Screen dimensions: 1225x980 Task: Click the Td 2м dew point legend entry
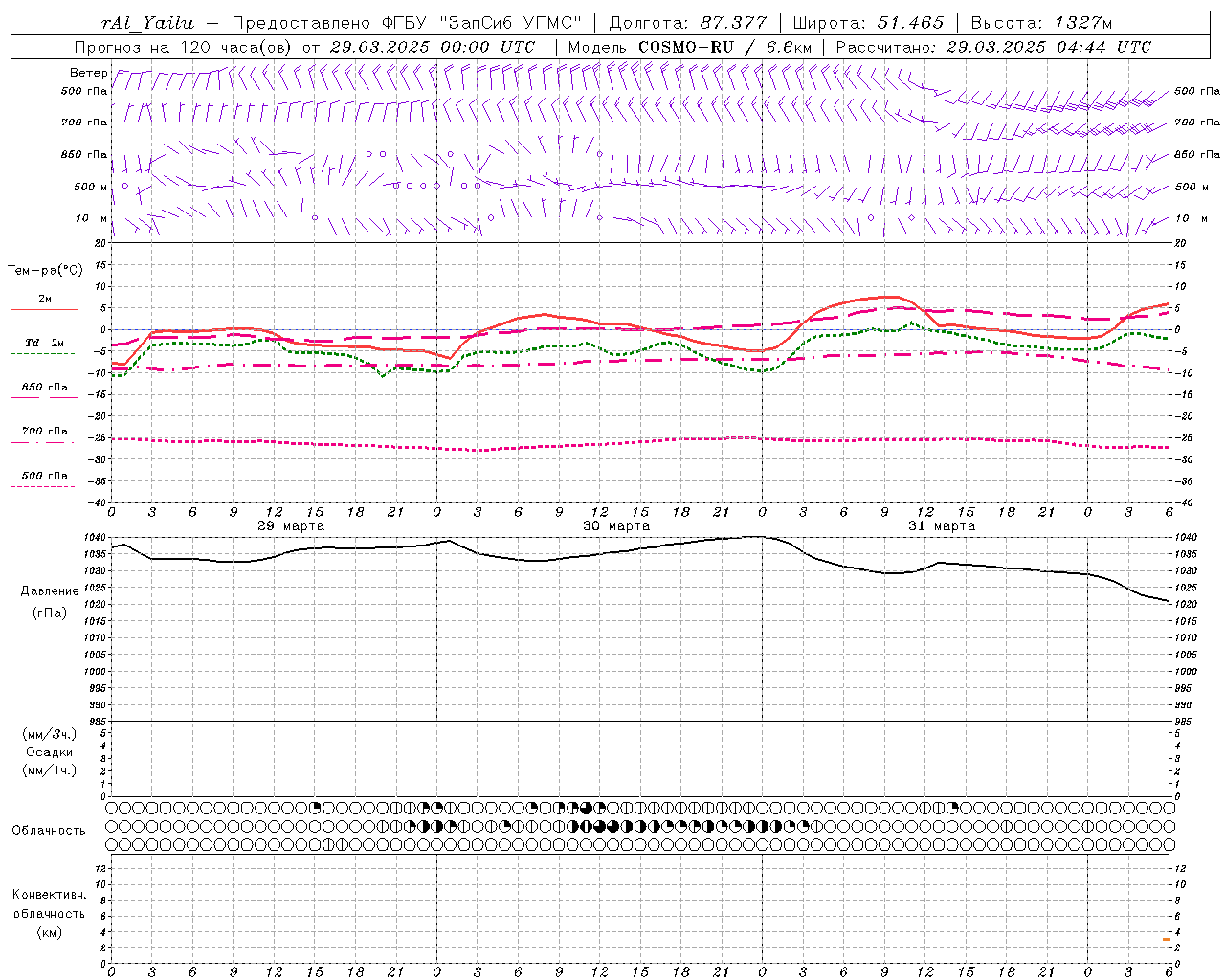point(45,343)
